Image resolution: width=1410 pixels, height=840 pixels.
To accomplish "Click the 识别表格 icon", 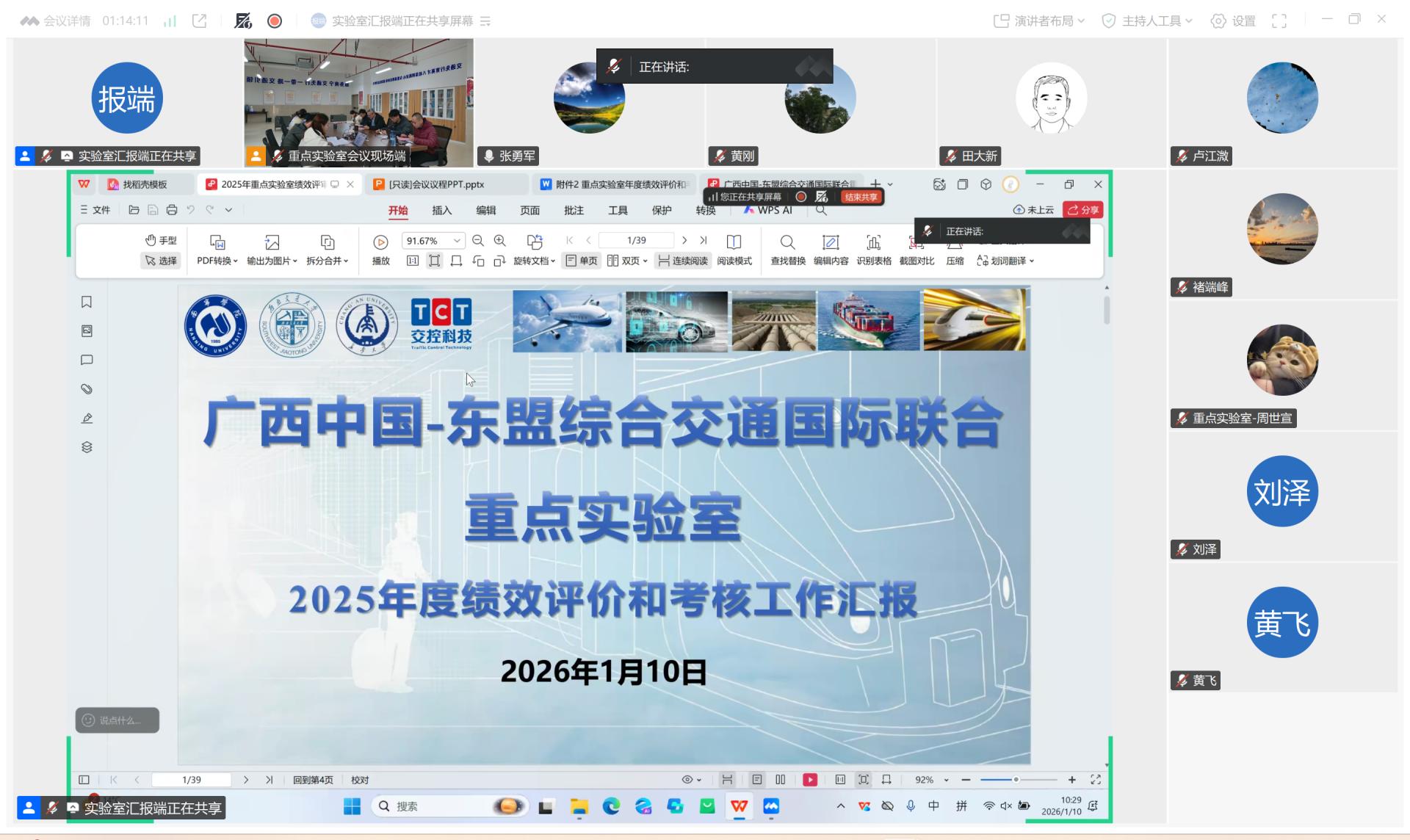I will (873, 242).
